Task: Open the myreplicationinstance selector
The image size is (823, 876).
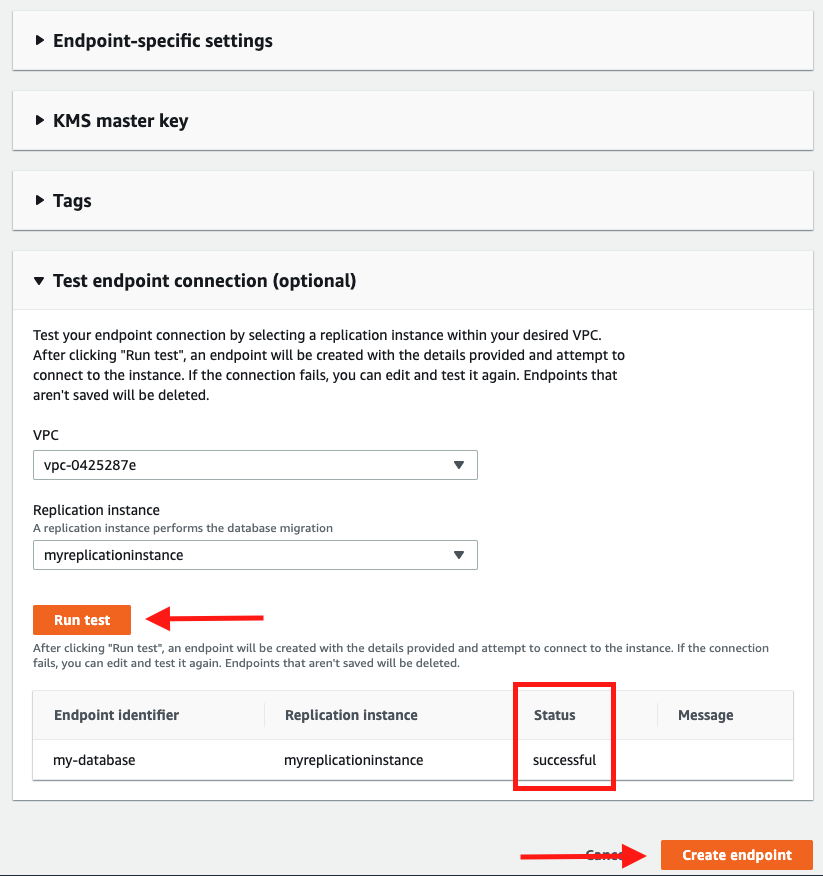Action: coord(255,555)
